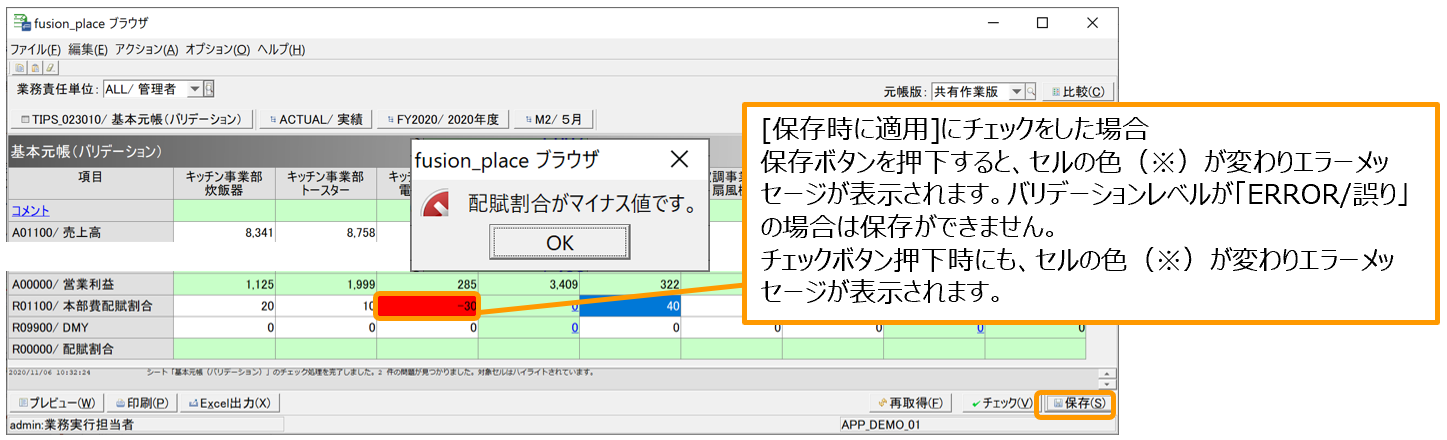
Task: Click the ACTUAL/ 実績 selector button
Action: click(316, 119)
